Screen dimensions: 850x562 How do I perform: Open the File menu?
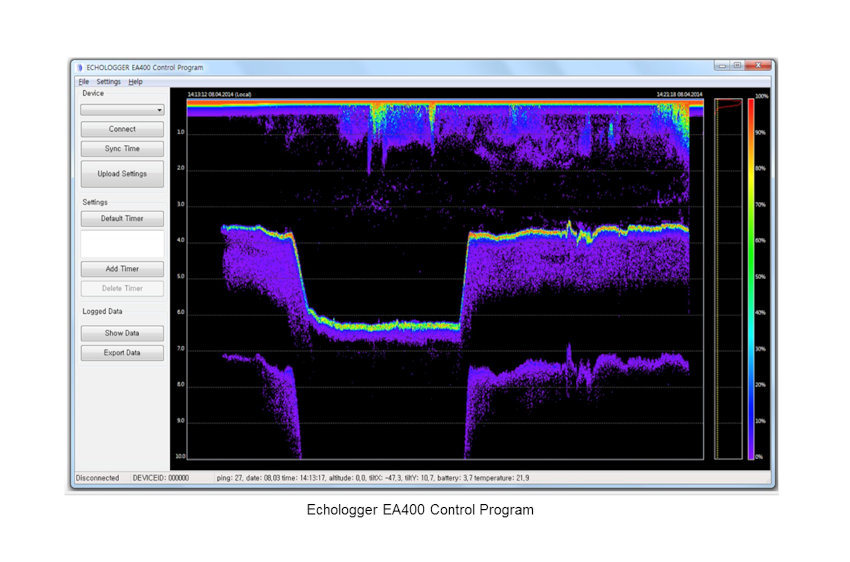tap(83, 82)
